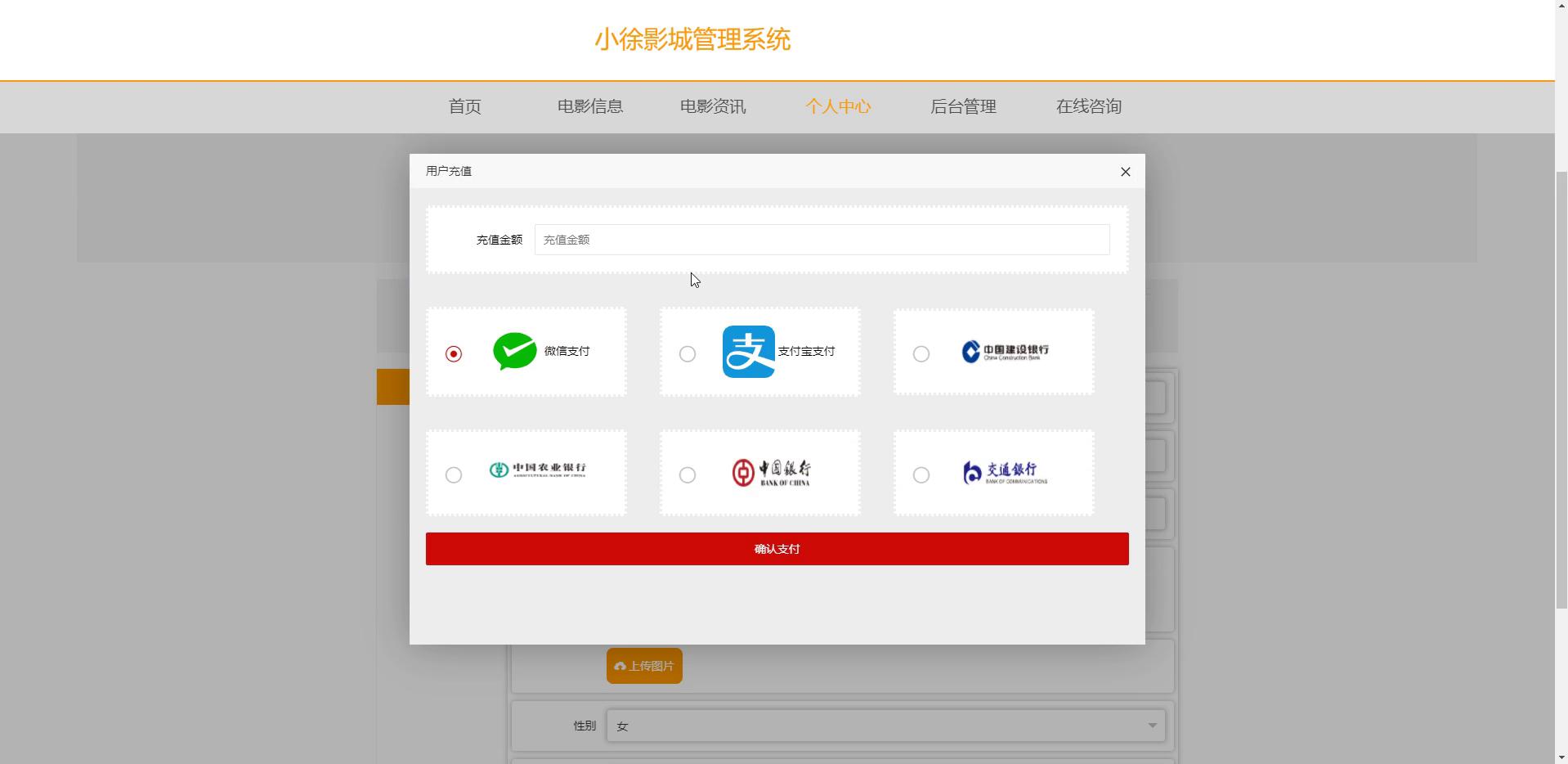The image size is (1568, 764).
Task: Pick the Bank of China radio option
Action: (688, 475)
